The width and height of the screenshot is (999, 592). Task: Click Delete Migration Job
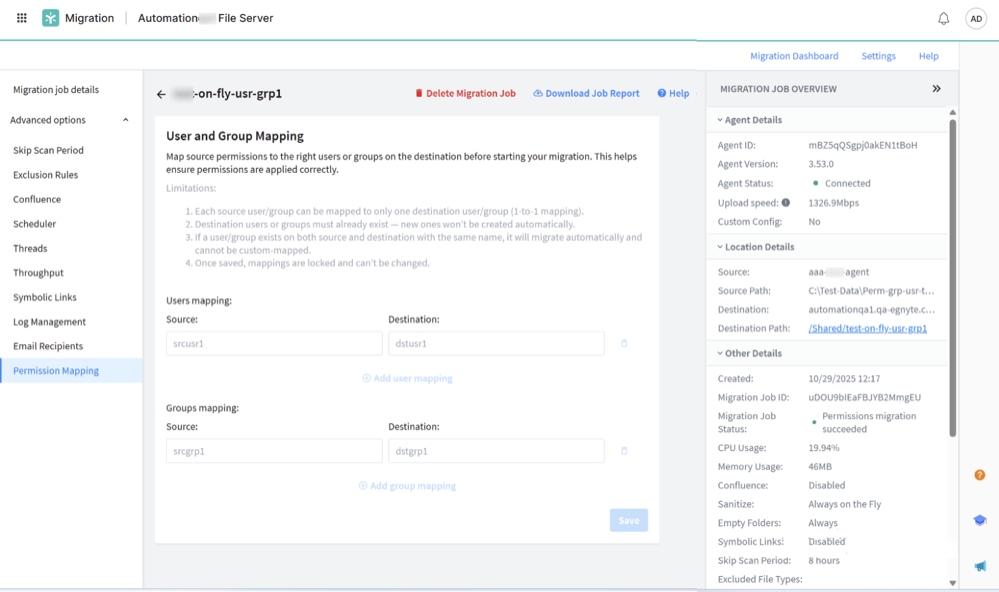465,93
